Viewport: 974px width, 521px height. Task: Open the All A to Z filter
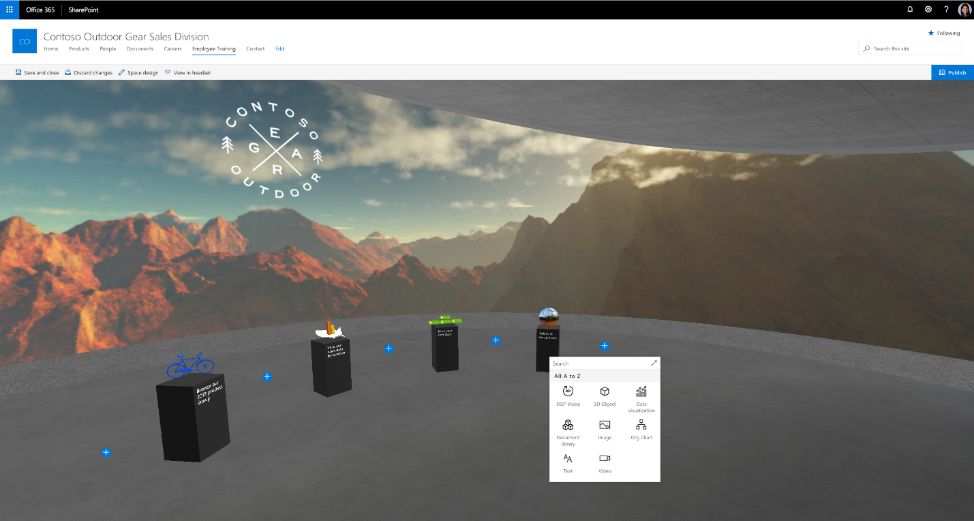(604, 376)
